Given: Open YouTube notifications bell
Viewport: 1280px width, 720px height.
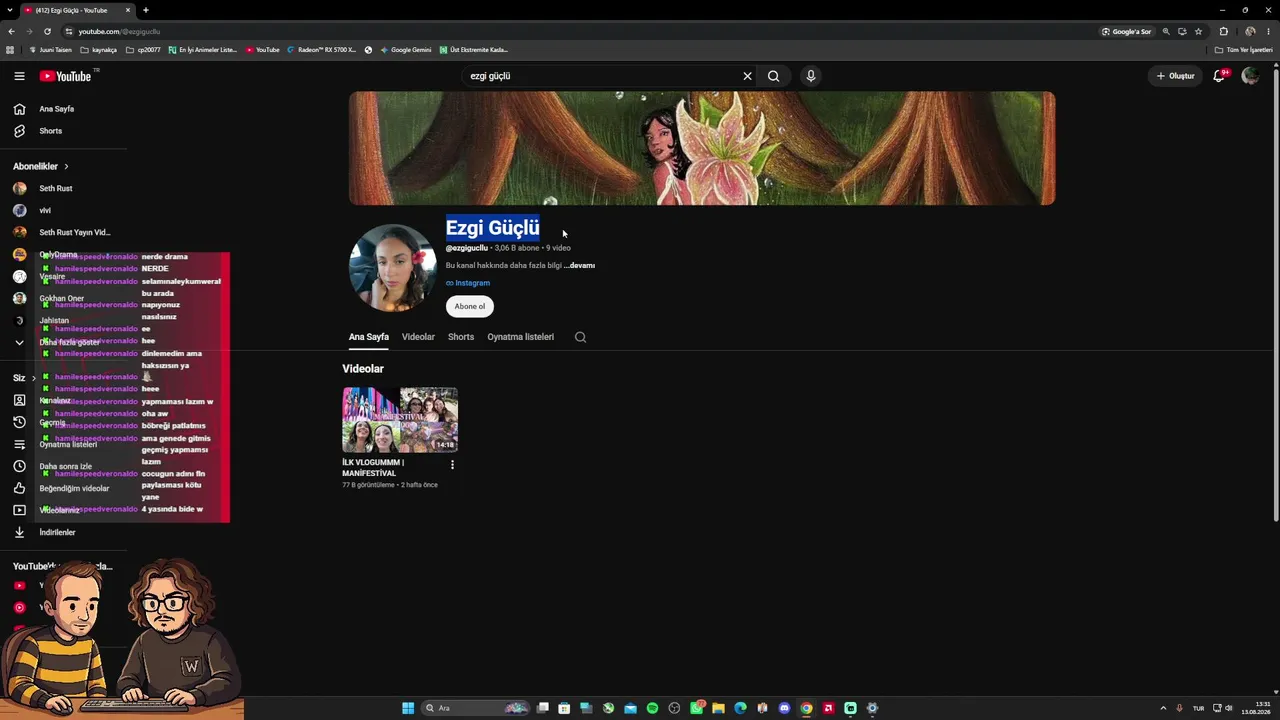Looking at the screenshot, I should point(1219,76).
